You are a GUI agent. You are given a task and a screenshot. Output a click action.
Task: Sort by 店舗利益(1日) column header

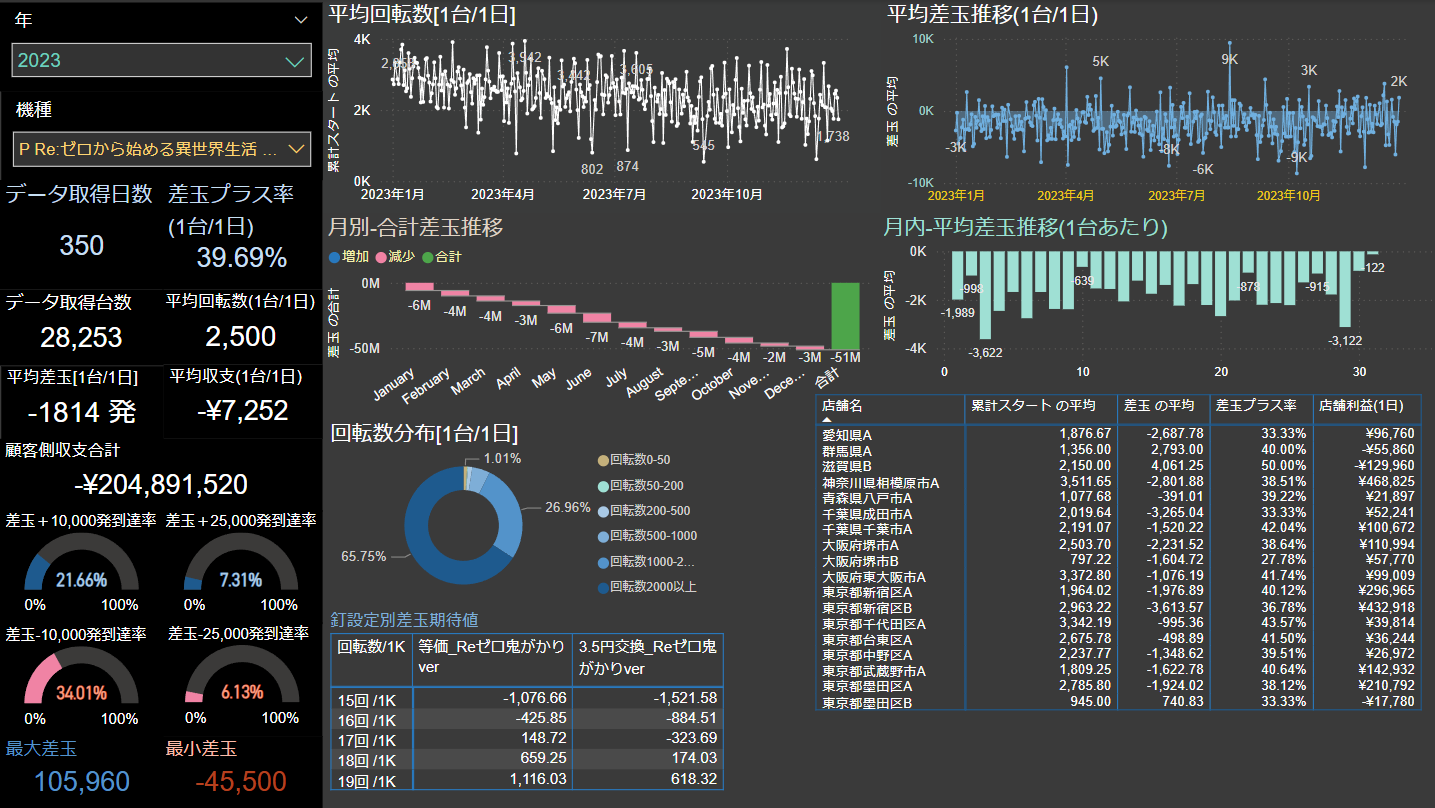click(x=1366, y=406)
